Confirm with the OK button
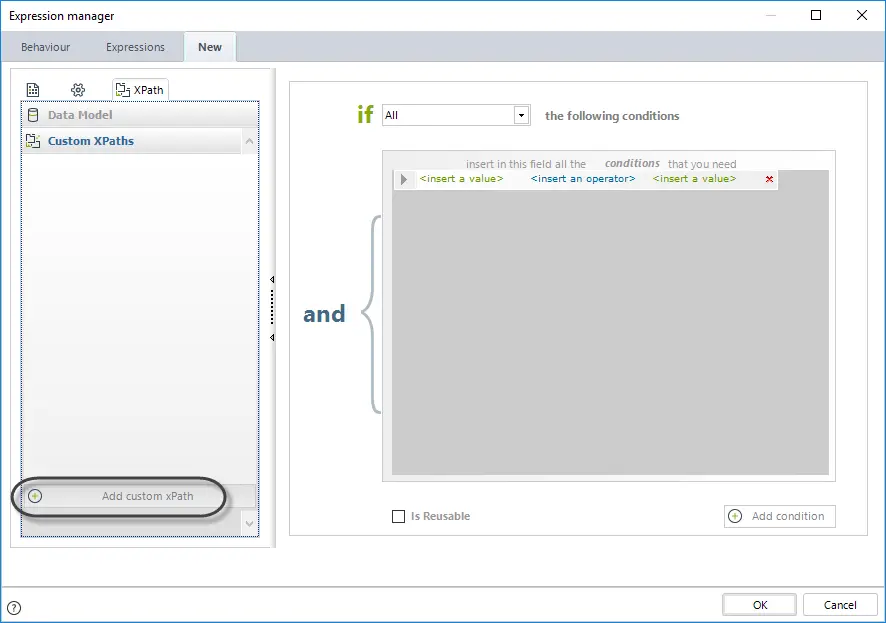 (x=759, y=605)
